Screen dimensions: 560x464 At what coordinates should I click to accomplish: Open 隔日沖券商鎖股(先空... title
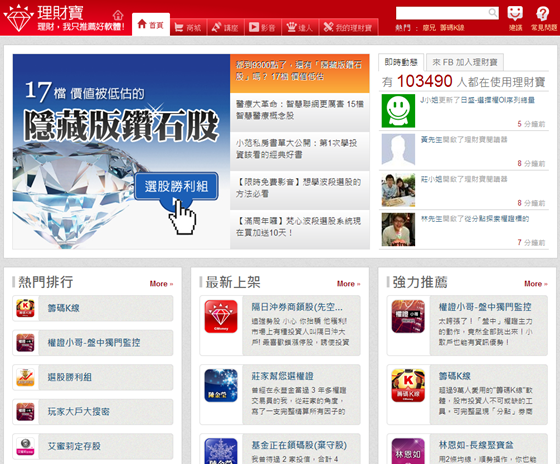coord(297,307)
